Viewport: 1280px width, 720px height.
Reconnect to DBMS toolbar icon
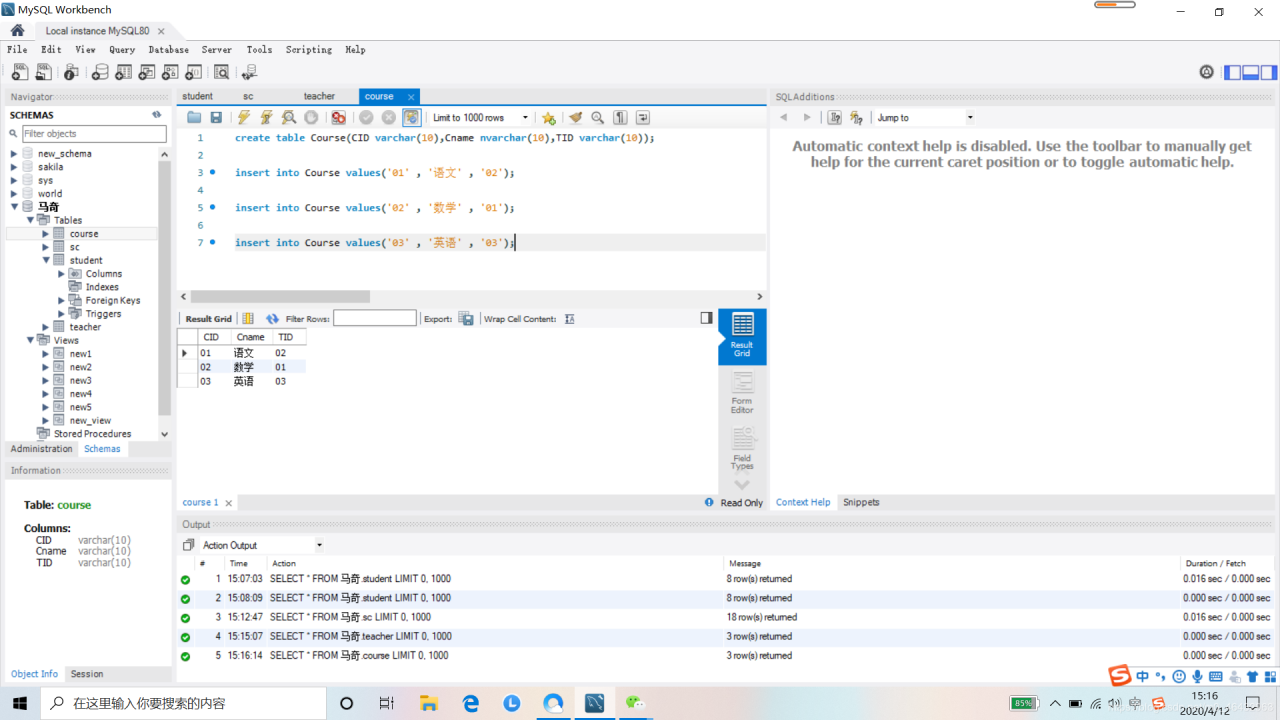(249, 72)
